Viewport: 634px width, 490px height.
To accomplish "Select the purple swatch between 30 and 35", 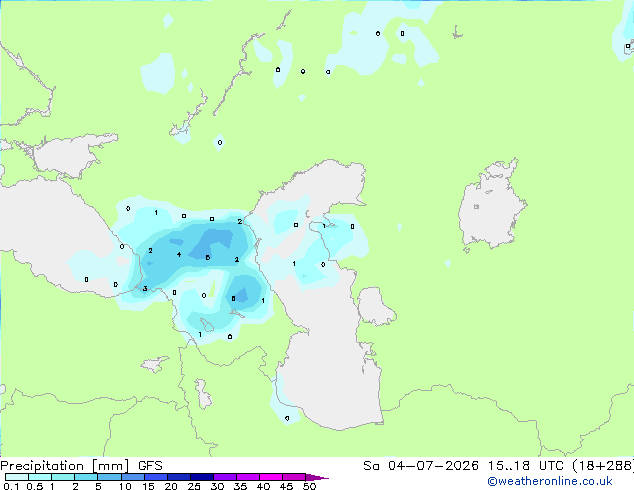I will (224, 477).
